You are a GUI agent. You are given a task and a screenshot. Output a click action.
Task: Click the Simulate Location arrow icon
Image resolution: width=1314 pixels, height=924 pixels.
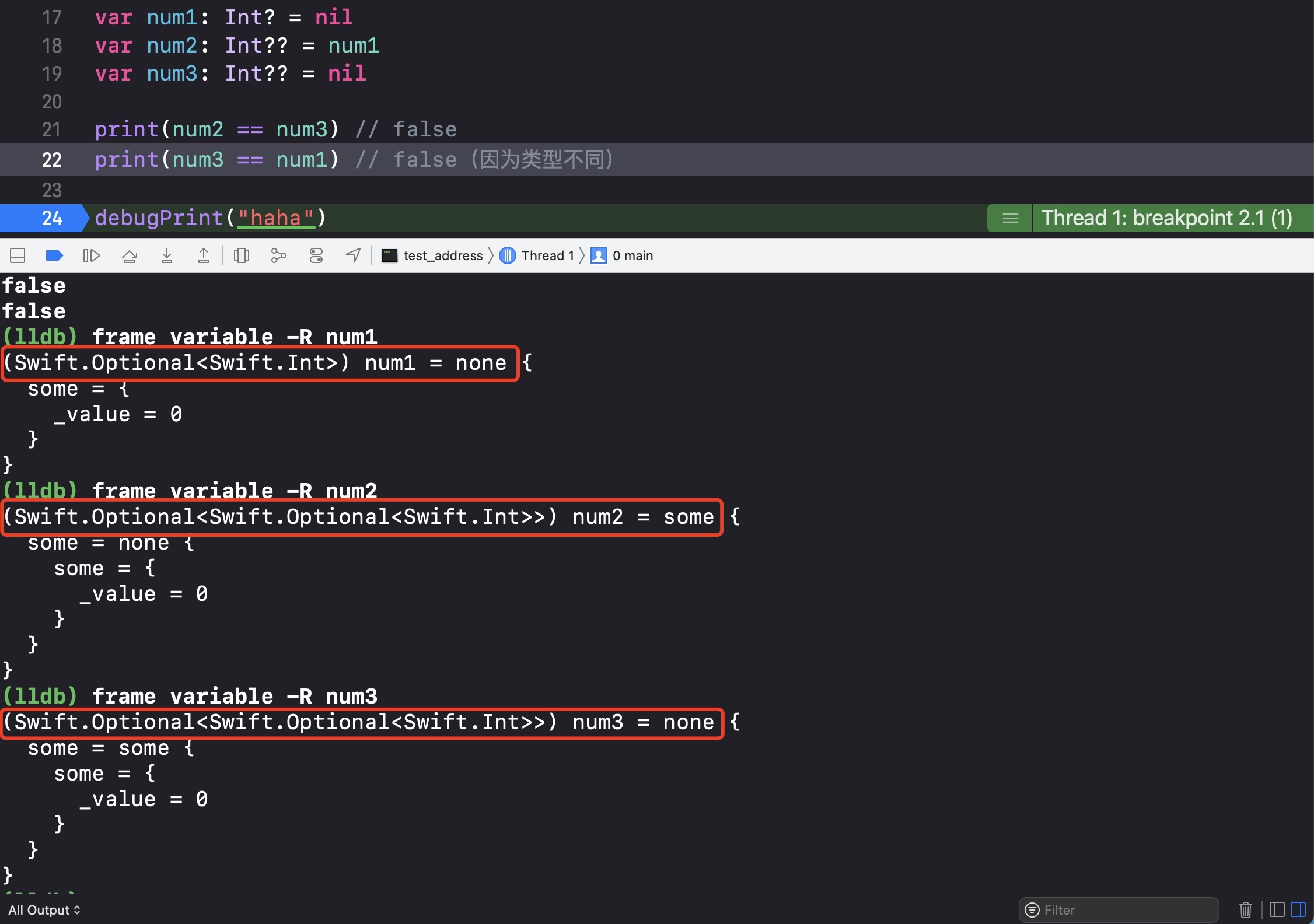click(353, 256)
